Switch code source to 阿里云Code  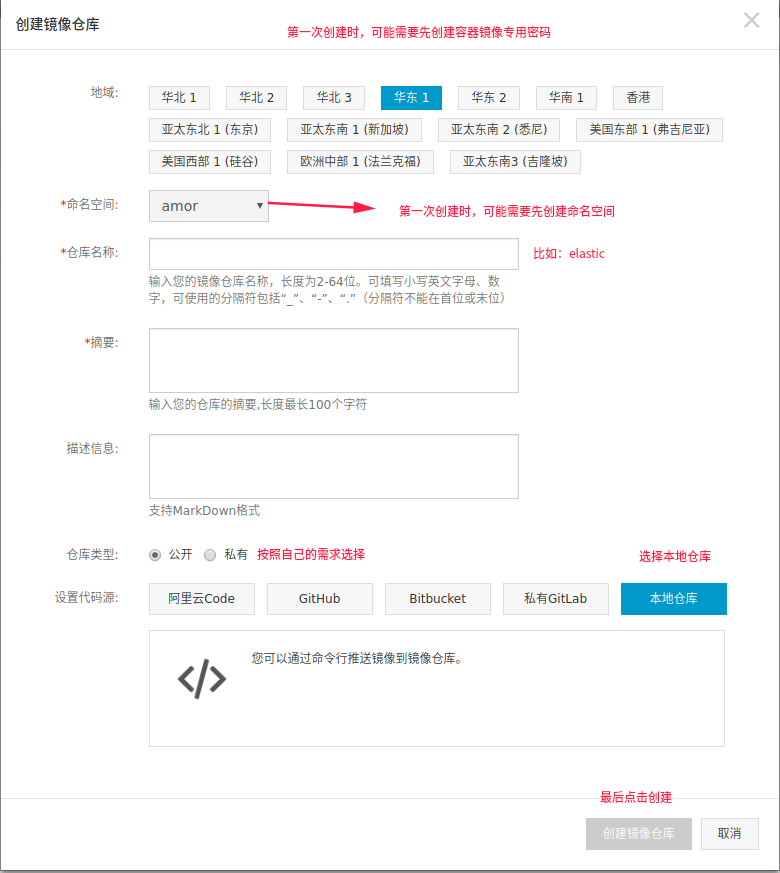202,599
